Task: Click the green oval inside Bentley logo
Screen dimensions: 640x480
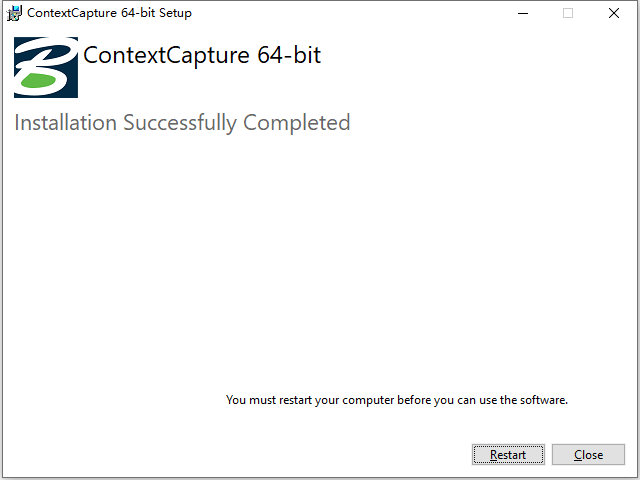Action: (x=38, y=80)
